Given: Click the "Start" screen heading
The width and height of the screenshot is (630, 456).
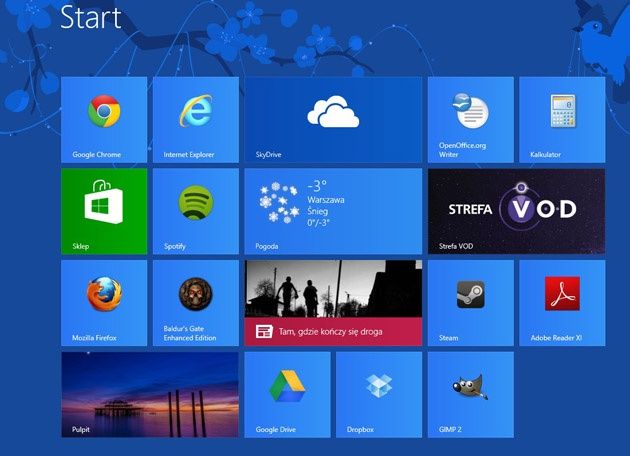Looking at the screenshot, I should 91,17.
